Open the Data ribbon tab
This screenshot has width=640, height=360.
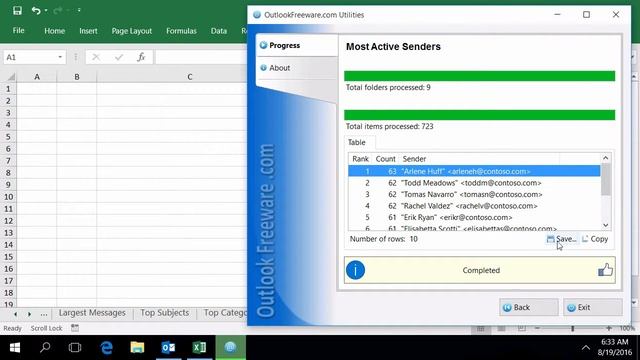click(219, 31)
